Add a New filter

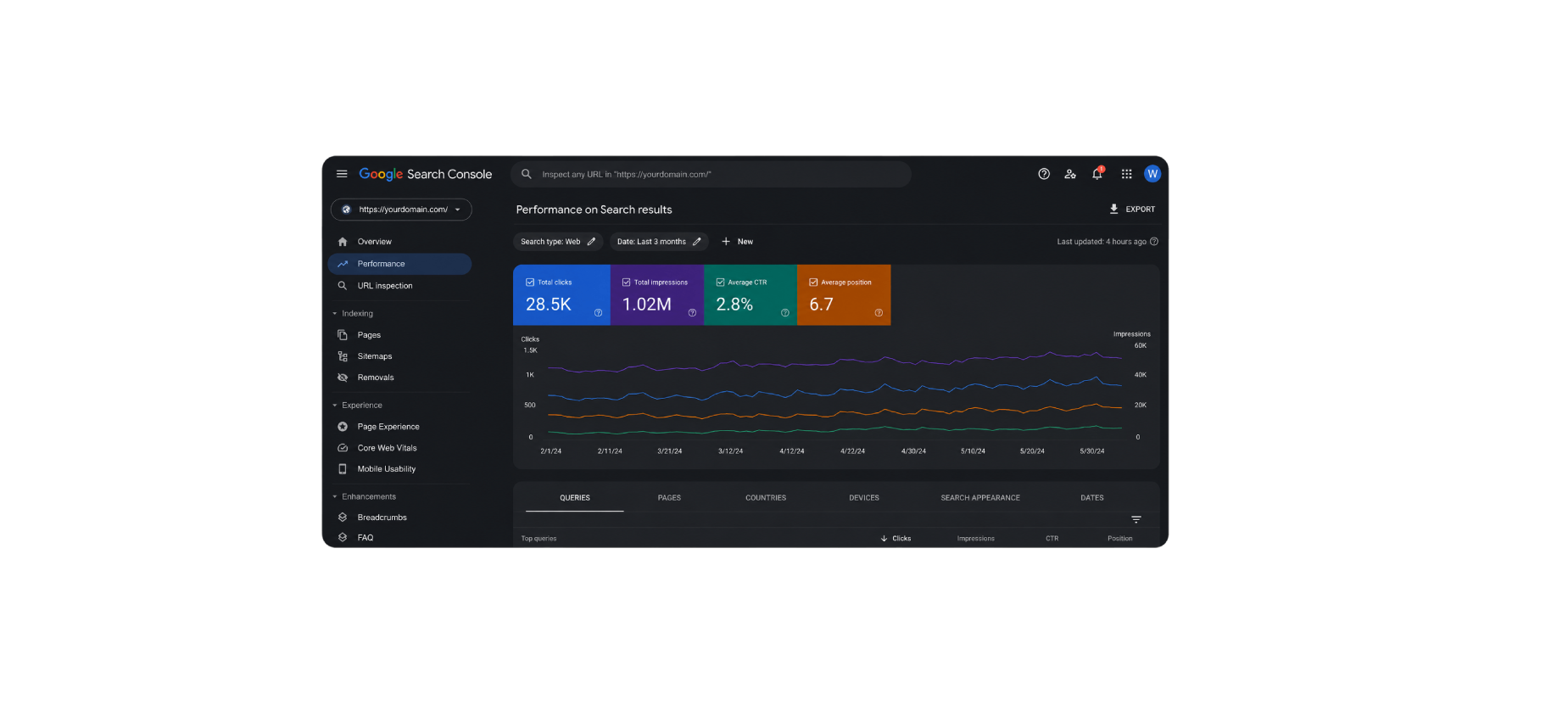click(737, 242)
